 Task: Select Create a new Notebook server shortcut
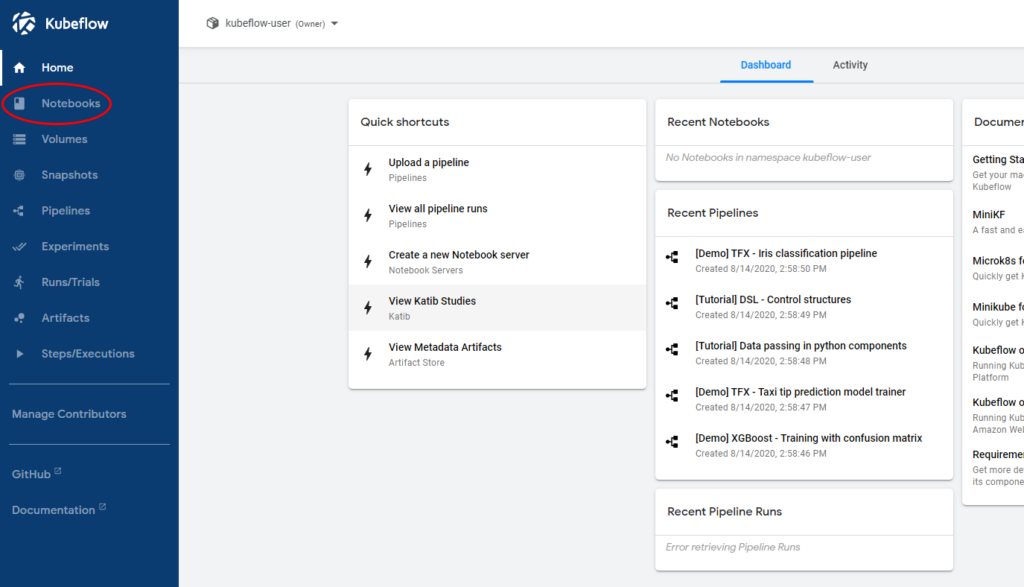(x=497, y=262)
